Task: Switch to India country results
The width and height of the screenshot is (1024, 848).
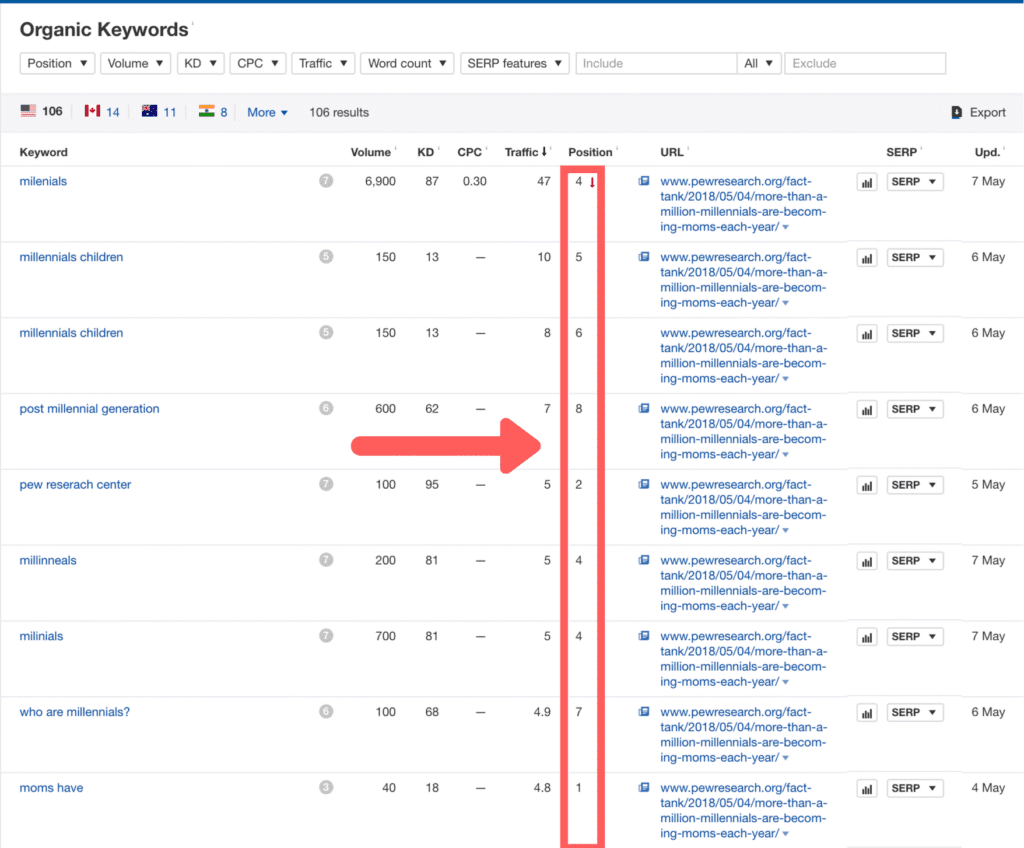Action: 213,112
